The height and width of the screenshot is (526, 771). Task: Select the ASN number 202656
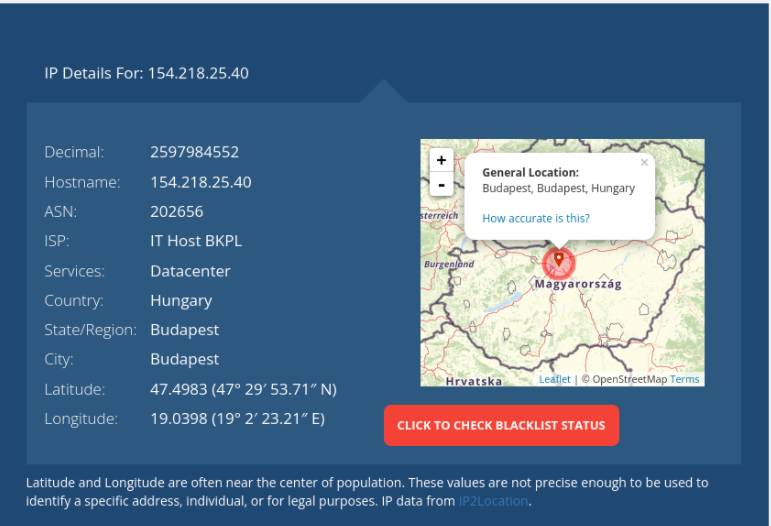pyautogui.click(x=176, y=212)
